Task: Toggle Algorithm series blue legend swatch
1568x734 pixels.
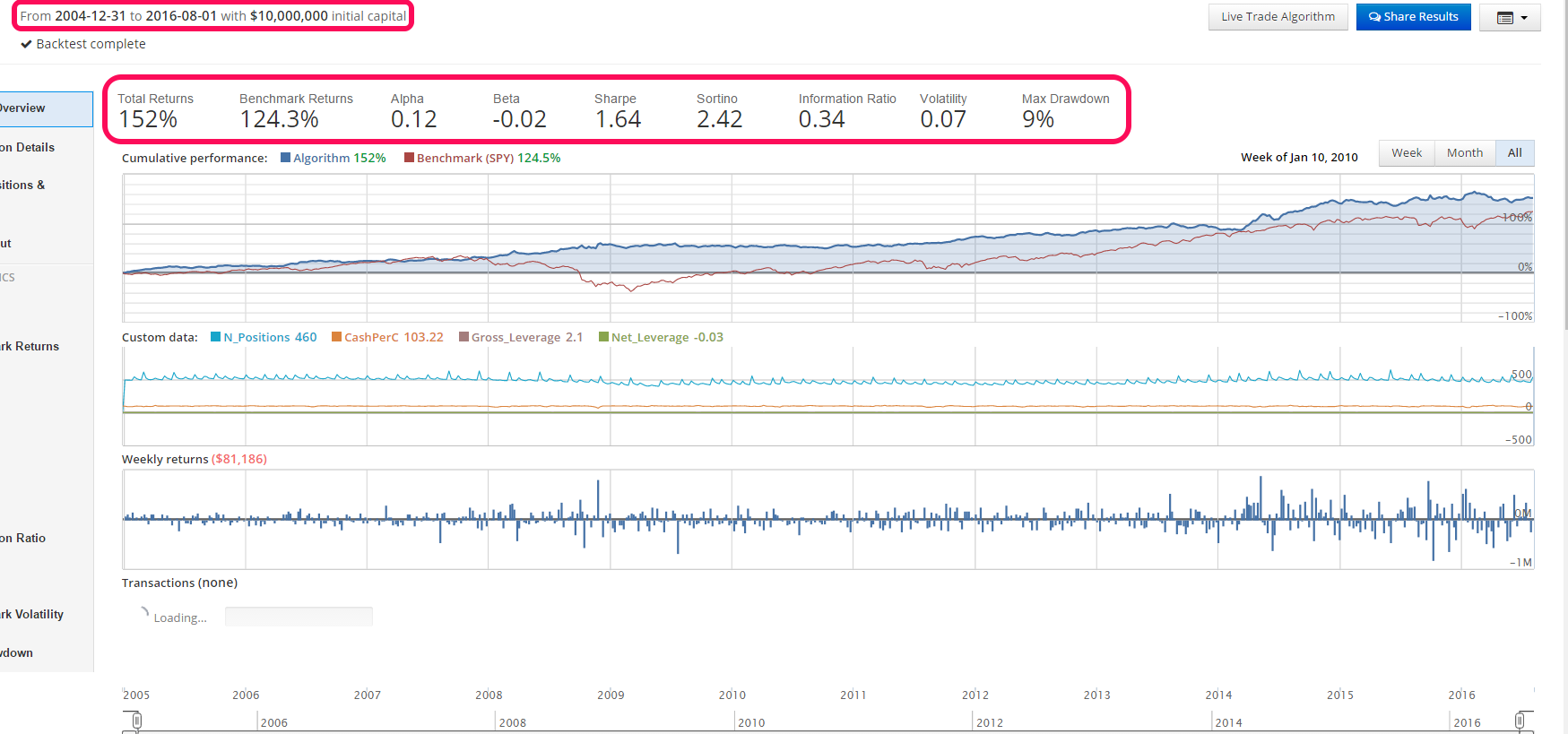Action: pyautogui.click(x=286, y=158)
